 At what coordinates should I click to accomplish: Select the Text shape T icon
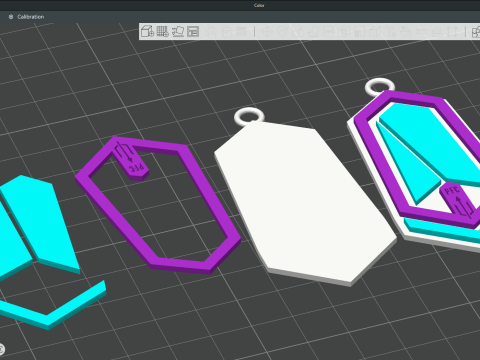390,31
